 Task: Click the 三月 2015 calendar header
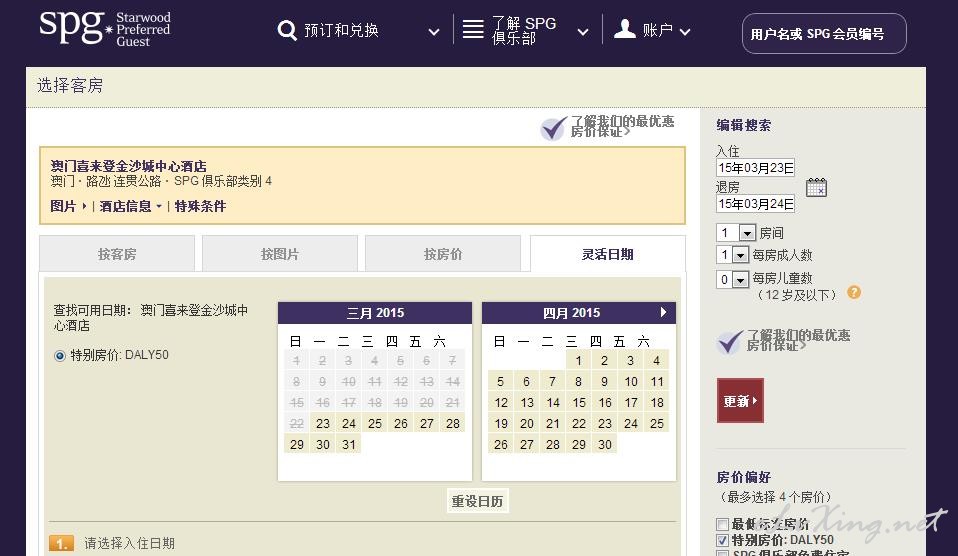375,313
